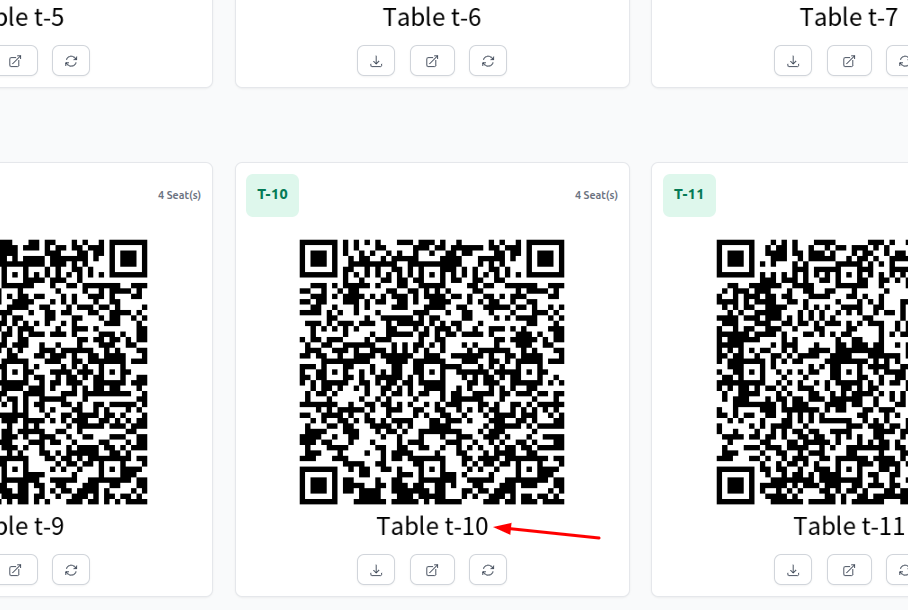The height and width of the screenshot is (610, 908).
Task: Open Table t-5 external link icon
Action: [x=16, y=61]
